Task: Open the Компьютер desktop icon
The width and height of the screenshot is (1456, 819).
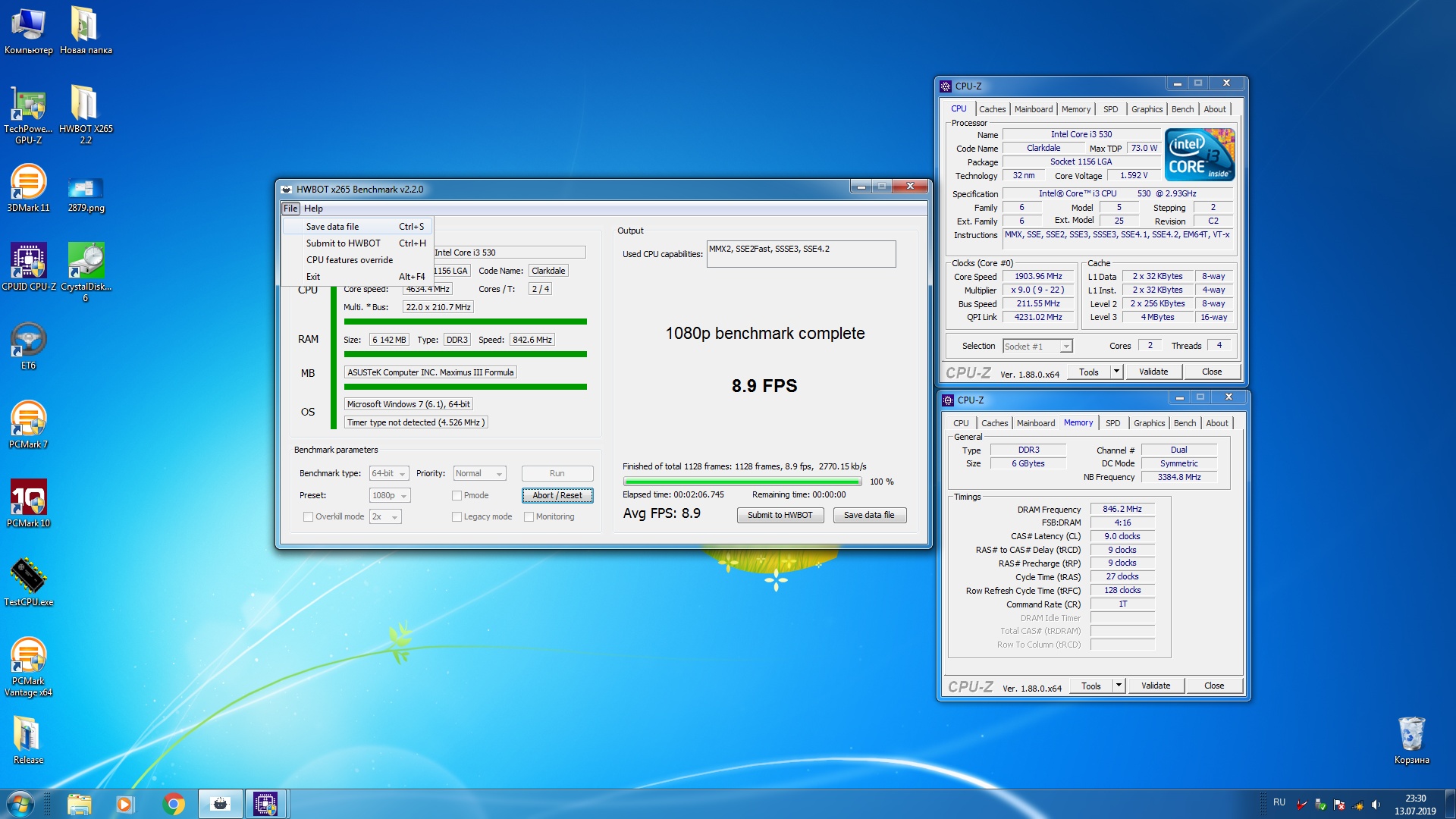Action: point(28,30)
